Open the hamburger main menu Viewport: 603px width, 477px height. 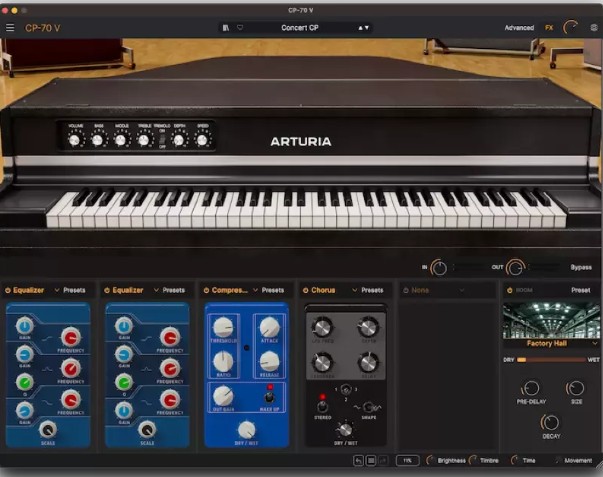[x=10, y=28]
